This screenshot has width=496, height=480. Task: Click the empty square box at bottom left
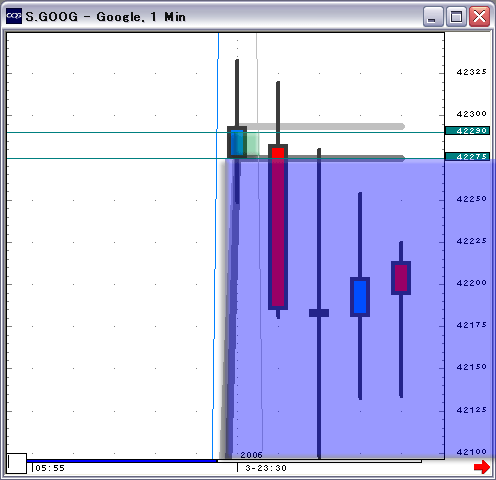click(17, 463)
